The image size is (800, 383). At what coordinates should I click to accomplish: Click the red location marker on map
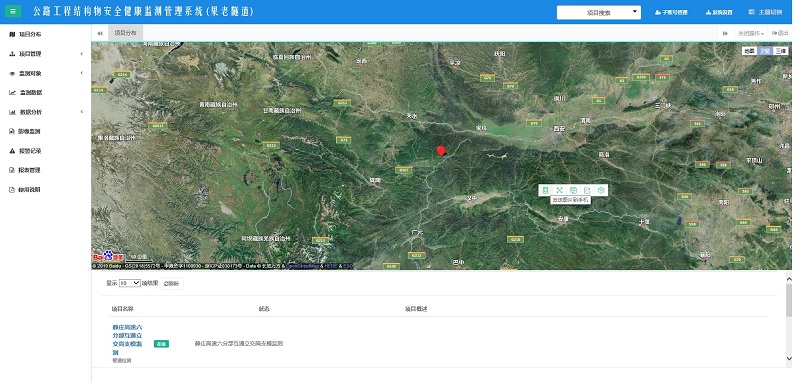tap(441, 151)
